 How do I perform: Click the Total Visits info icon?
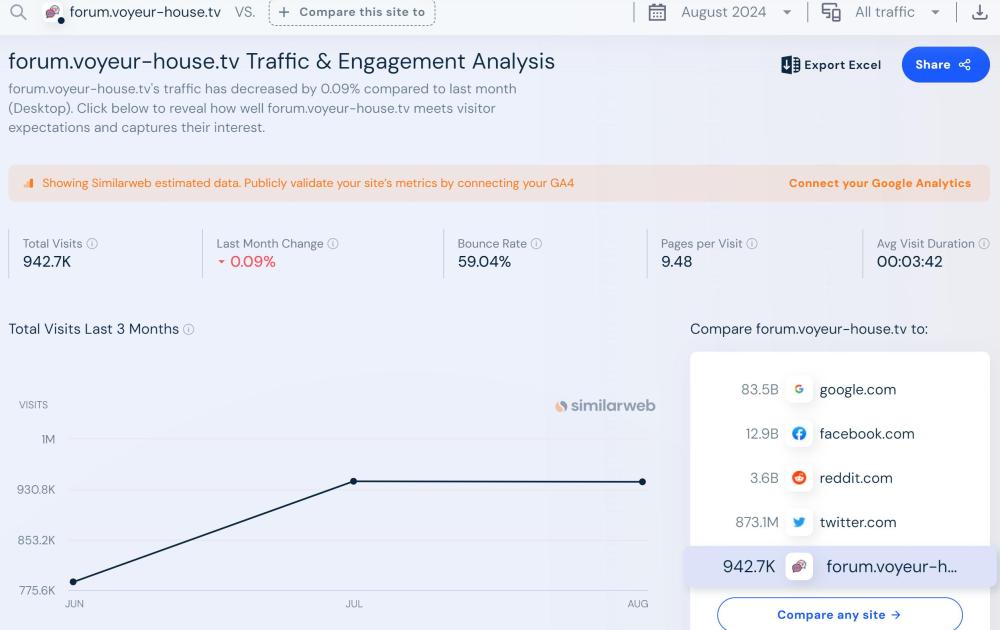pyautogui.click(x=92, y=244)
